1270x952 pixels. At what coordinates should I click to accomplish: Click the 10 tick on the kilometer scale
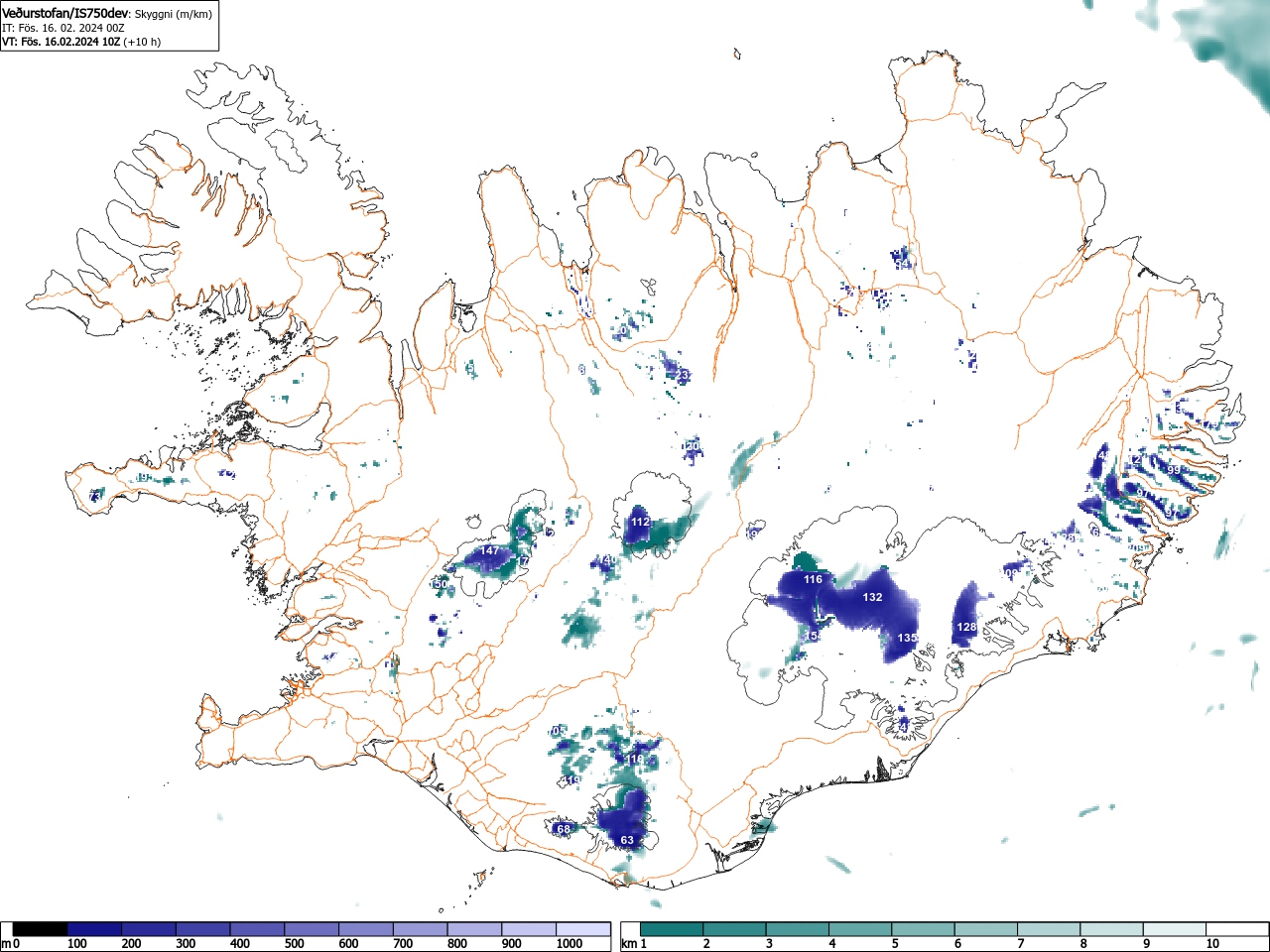pos(1211,944)
